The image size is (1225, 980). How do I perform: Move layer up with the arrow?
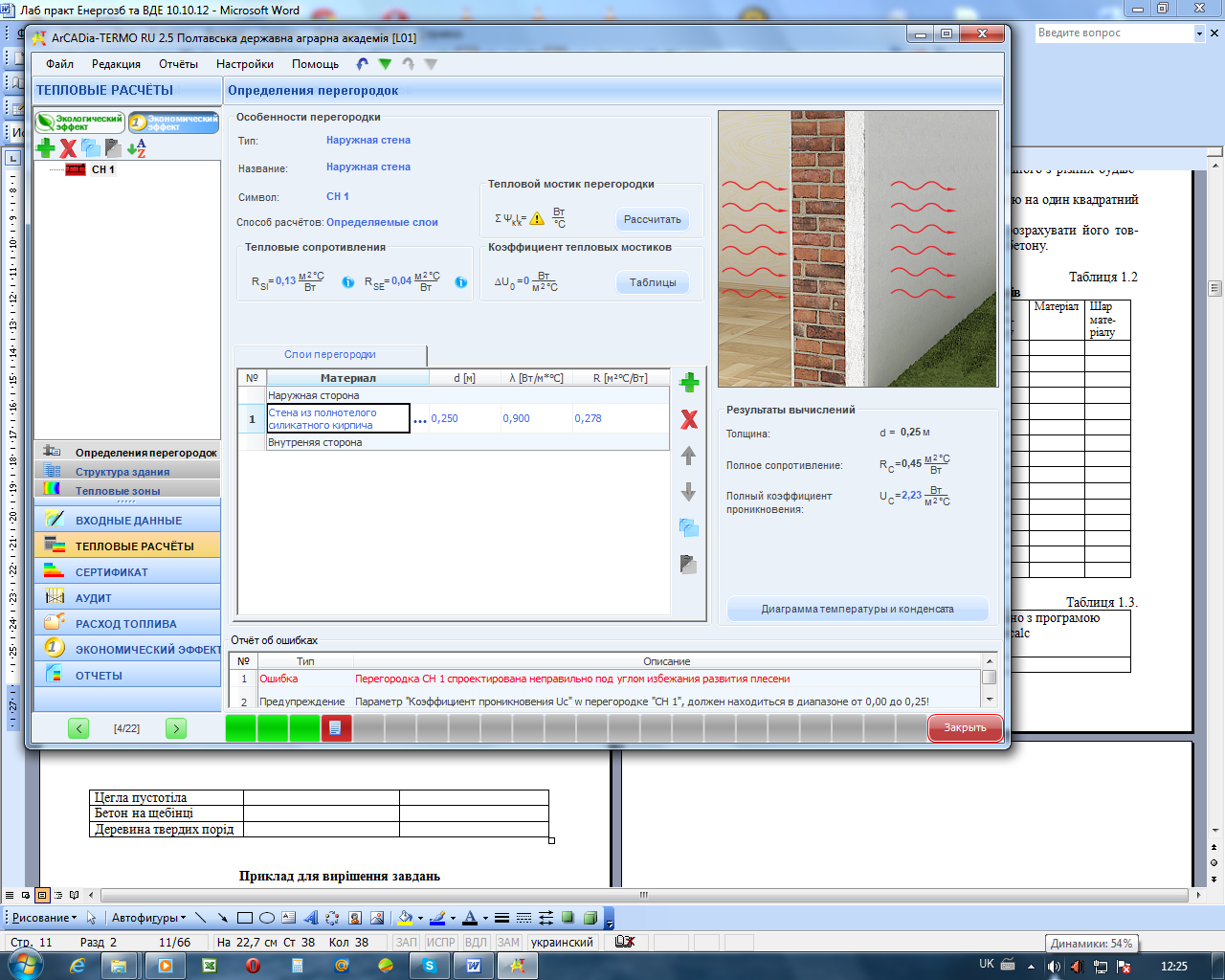pyautogui.click(x=688, y=456)
